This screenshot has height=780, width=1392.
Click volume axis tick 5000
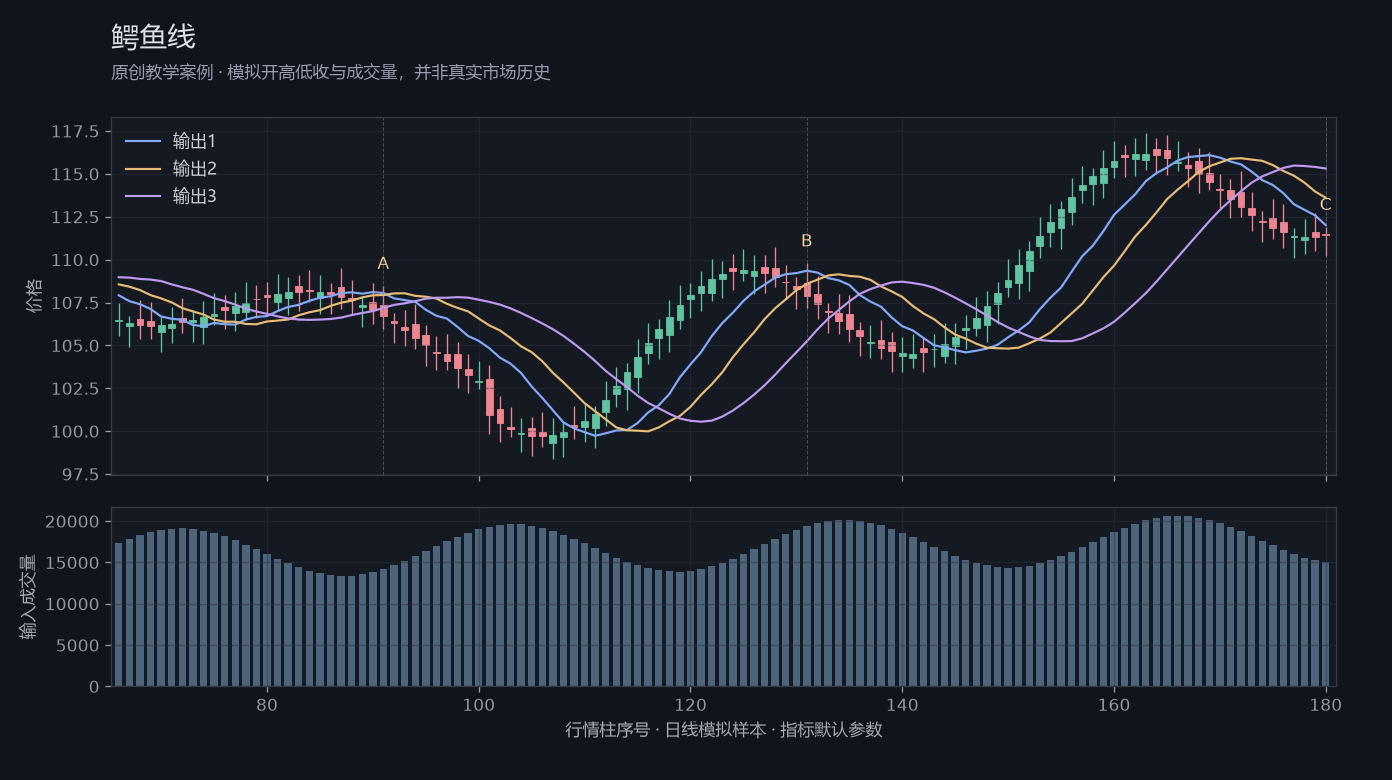79,646
